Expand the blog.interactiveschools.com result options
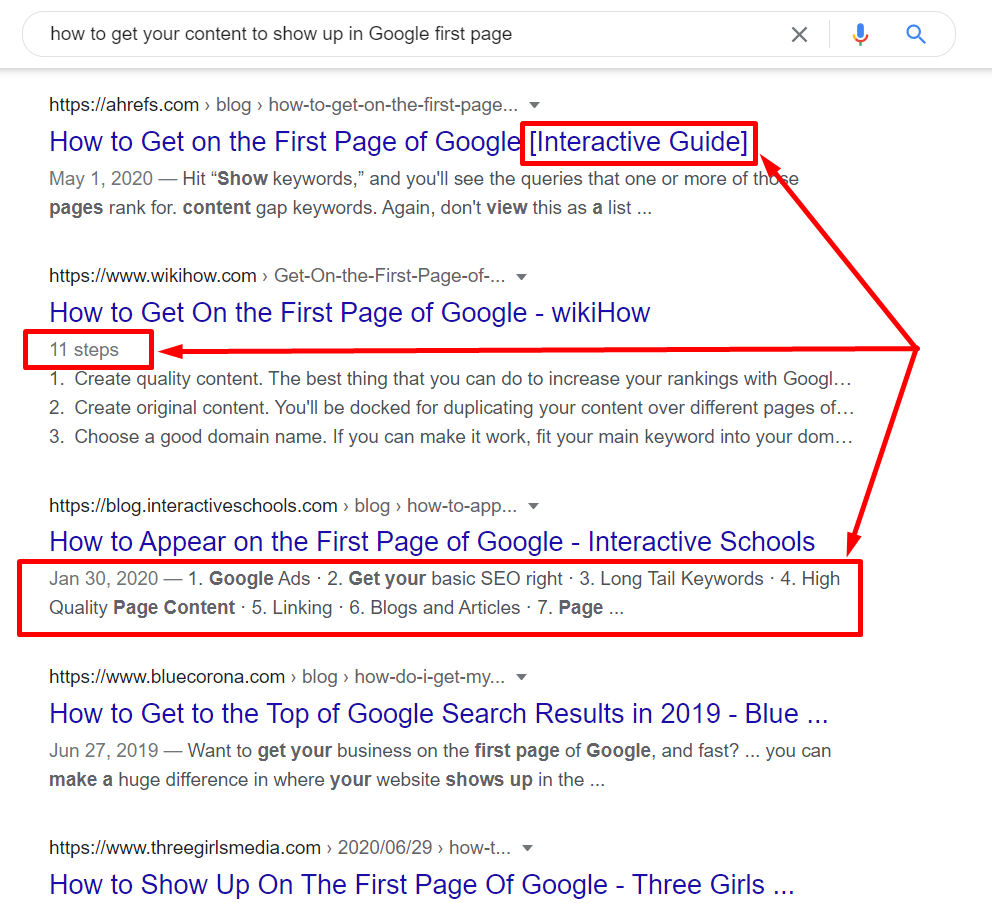992x903 pixels. click(534, 506)
